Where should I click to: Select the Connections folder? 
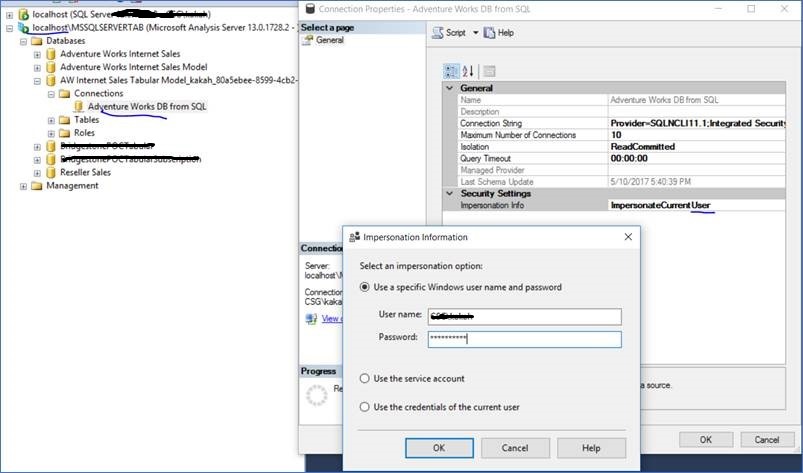tap(98, 93)
